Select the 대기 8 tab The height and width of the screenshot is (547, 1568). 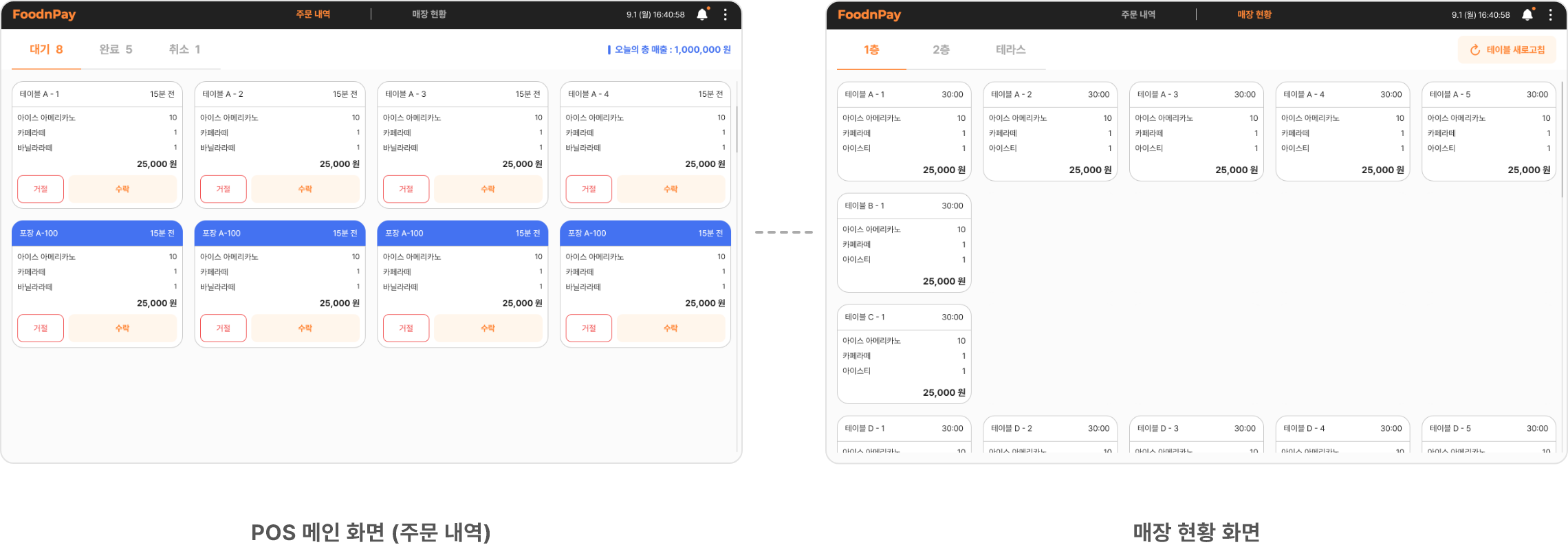pyautogui.click(x=46, y=49)
